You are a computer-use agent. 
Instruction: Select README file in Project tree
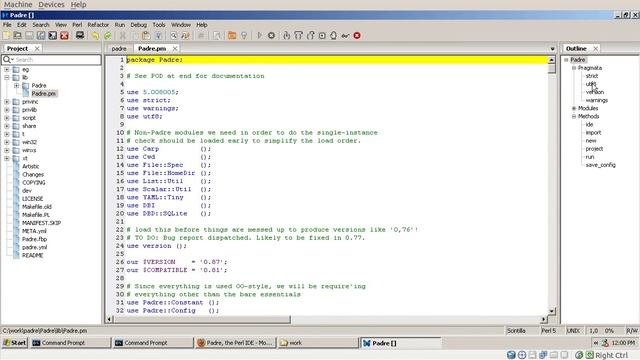(x=32, y=255)
